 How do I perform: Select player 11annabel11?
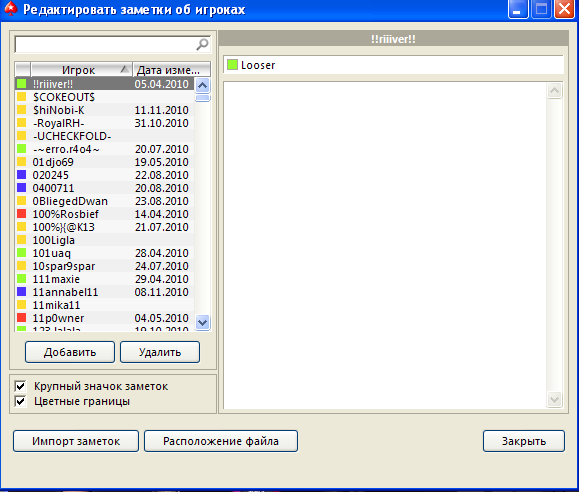coord(104,292)
